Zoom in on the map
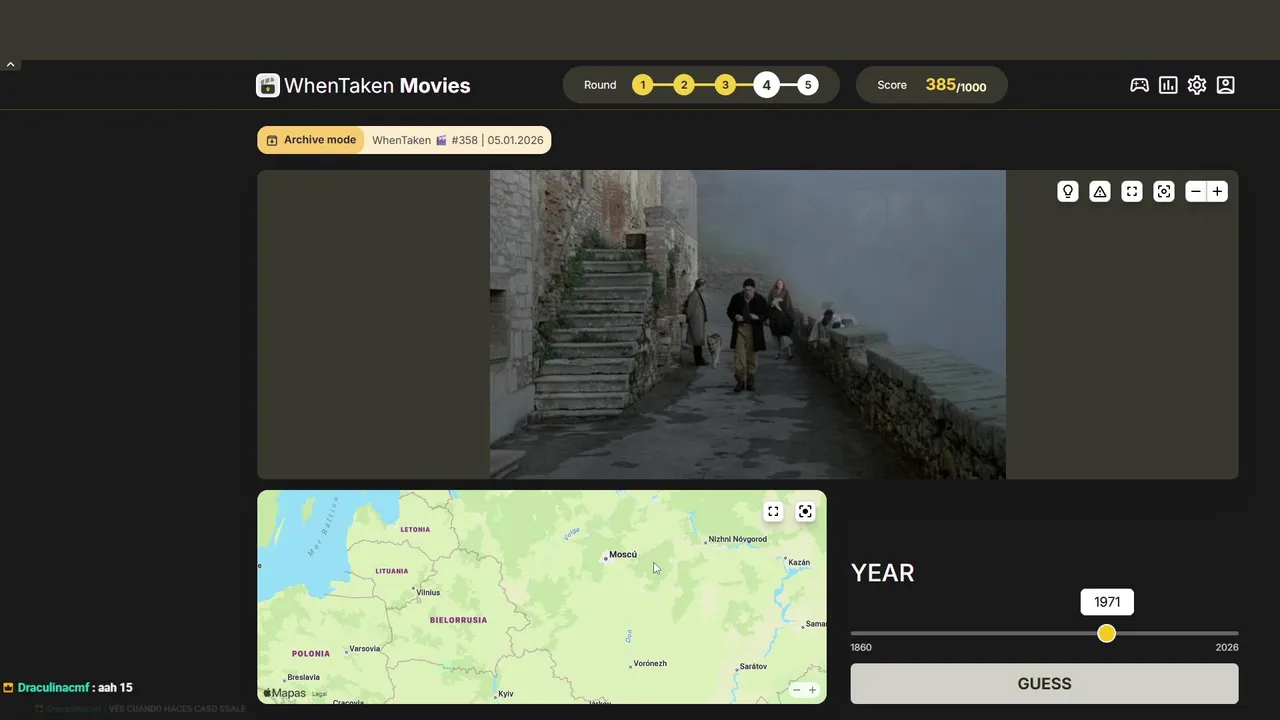 pyautogui.click(x=812, y=690)
